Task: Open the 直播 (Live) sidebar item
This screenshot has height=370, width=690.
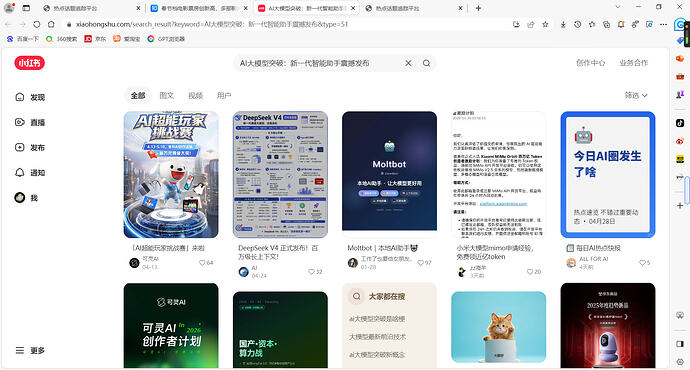Action: (30, 122)
